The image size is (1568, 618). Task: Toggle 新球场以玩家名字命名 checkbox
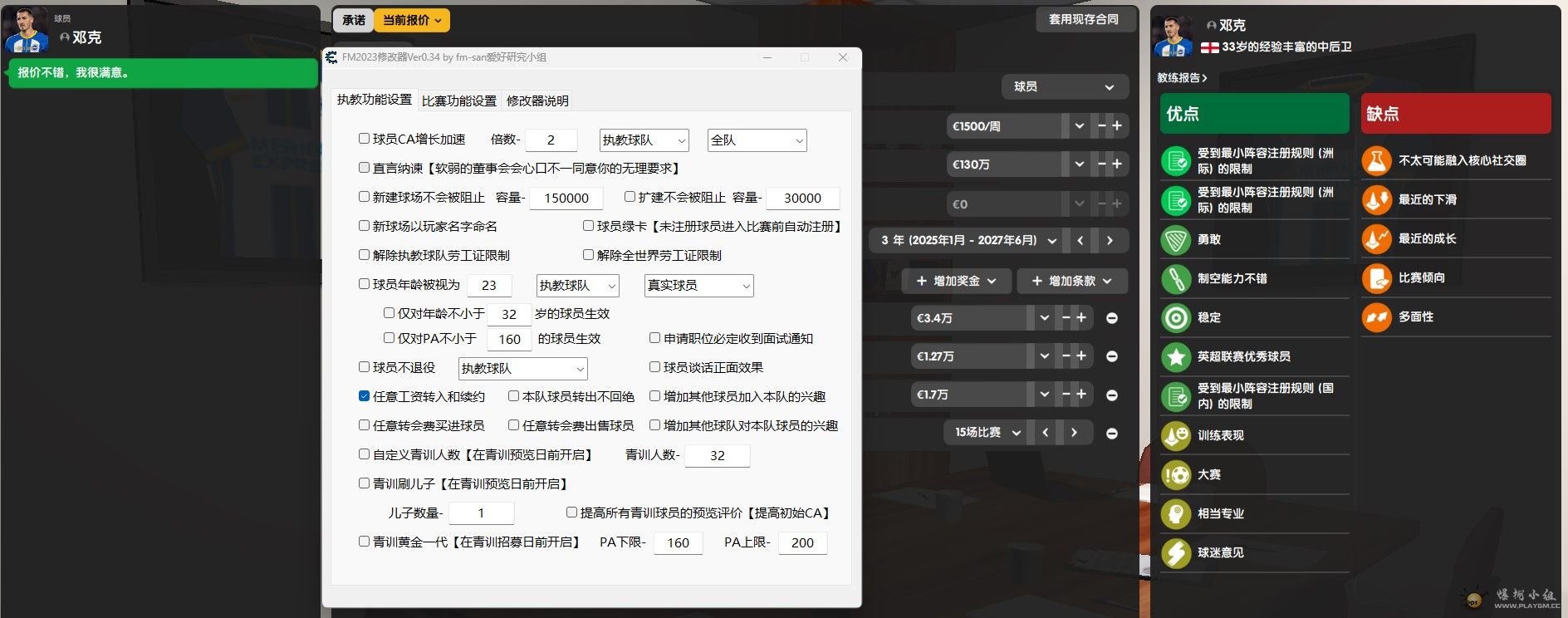coord(364,226)
